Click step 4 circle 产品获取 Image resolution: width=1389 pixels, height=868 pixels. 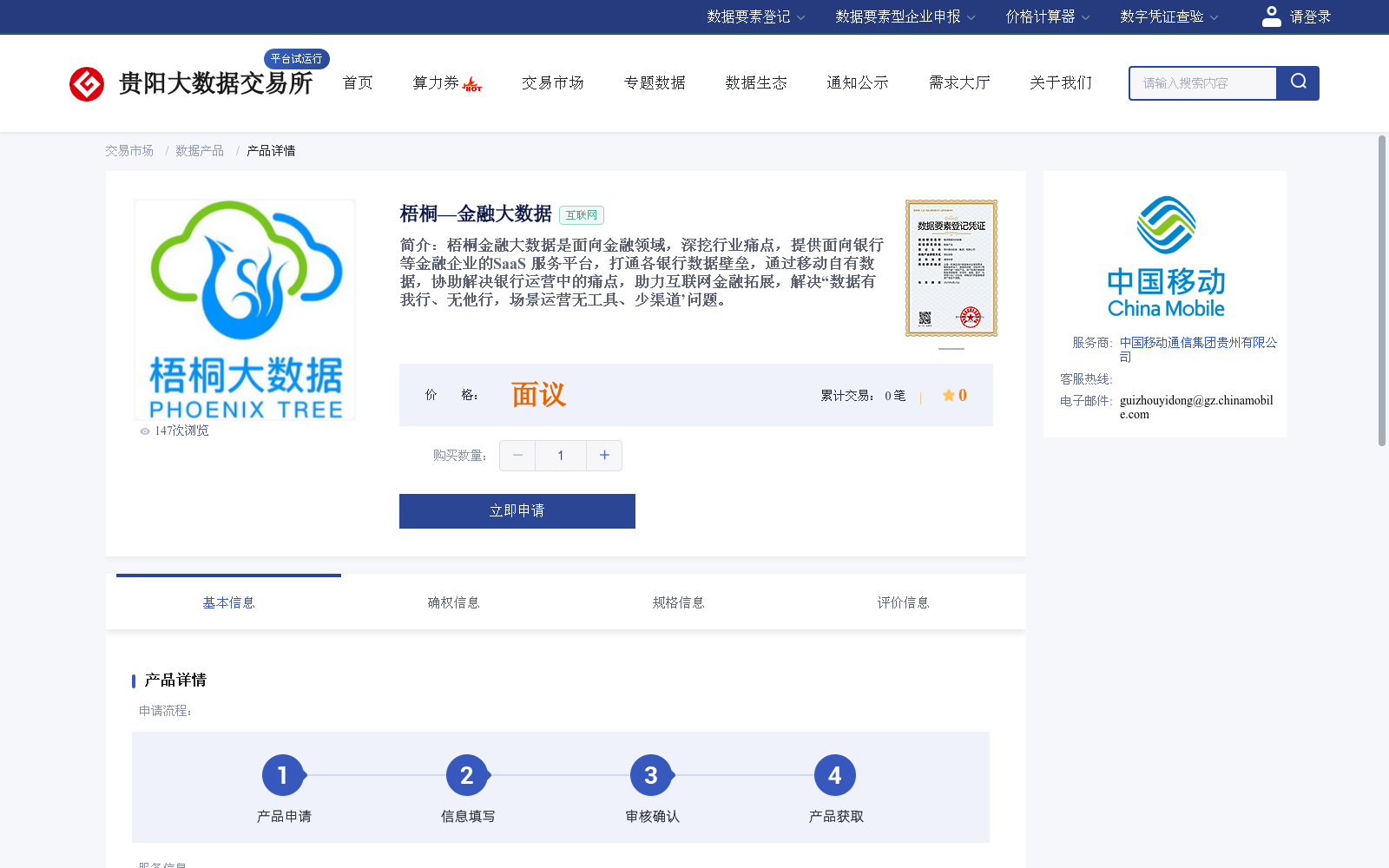pos(835,775)
